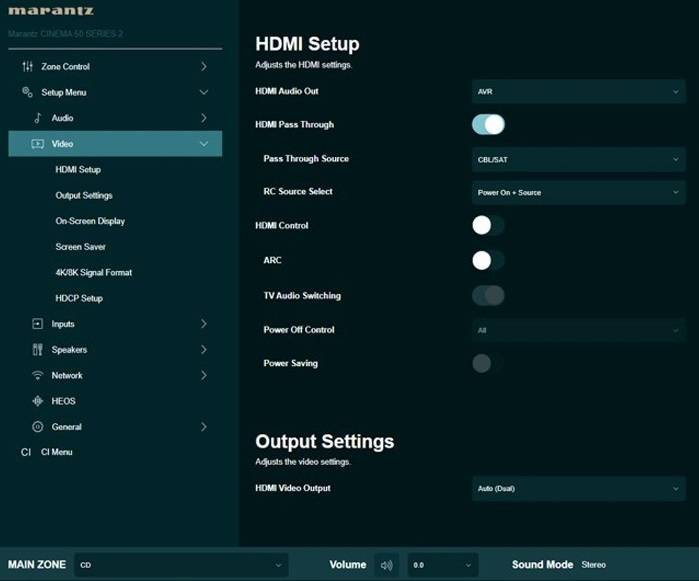The image size is (699, 581).
Task: Click the Sound Mode label
Action: click(543, 565)
